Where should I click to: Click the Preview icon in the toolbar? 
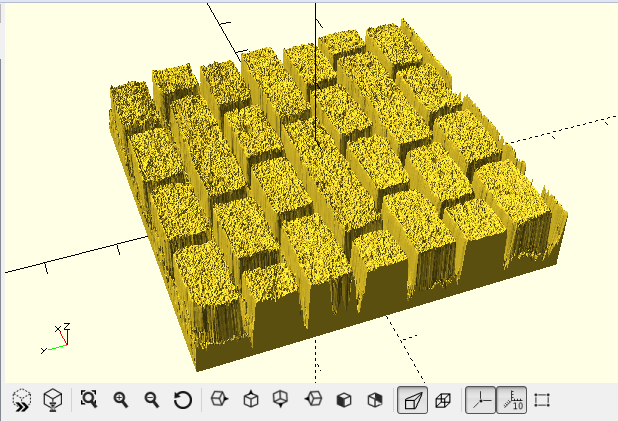click(x=22, y=400)
